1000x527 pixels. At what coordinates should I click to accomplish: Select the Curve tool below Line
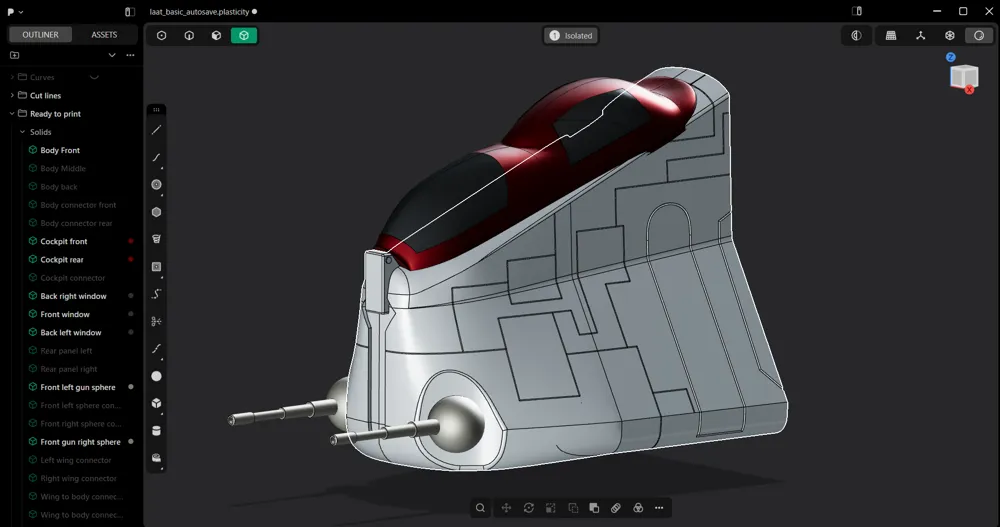[x=156, y=158]
